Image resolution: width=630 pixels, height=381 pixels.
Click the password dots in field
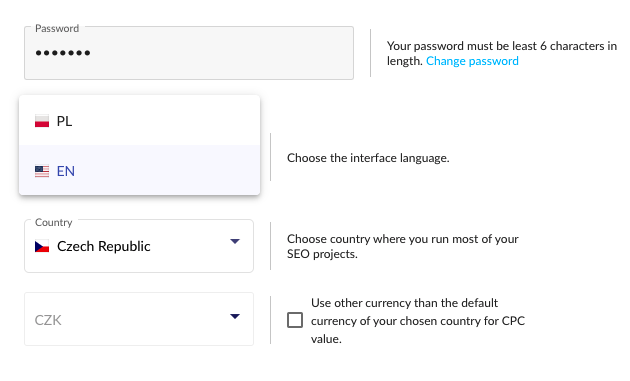tap(63, 53)
